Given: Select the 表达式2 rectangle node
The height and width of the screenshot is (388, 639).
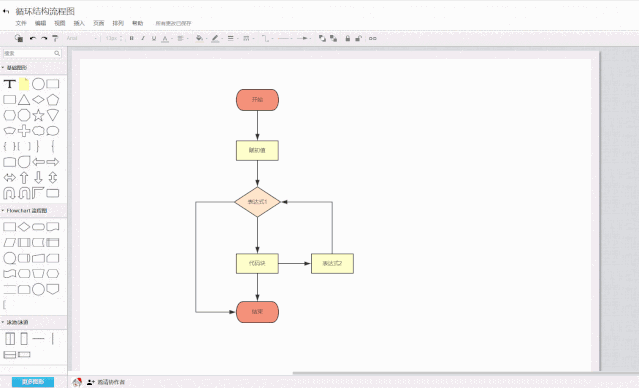Looking at the screenshot, I should click(333, 264).
